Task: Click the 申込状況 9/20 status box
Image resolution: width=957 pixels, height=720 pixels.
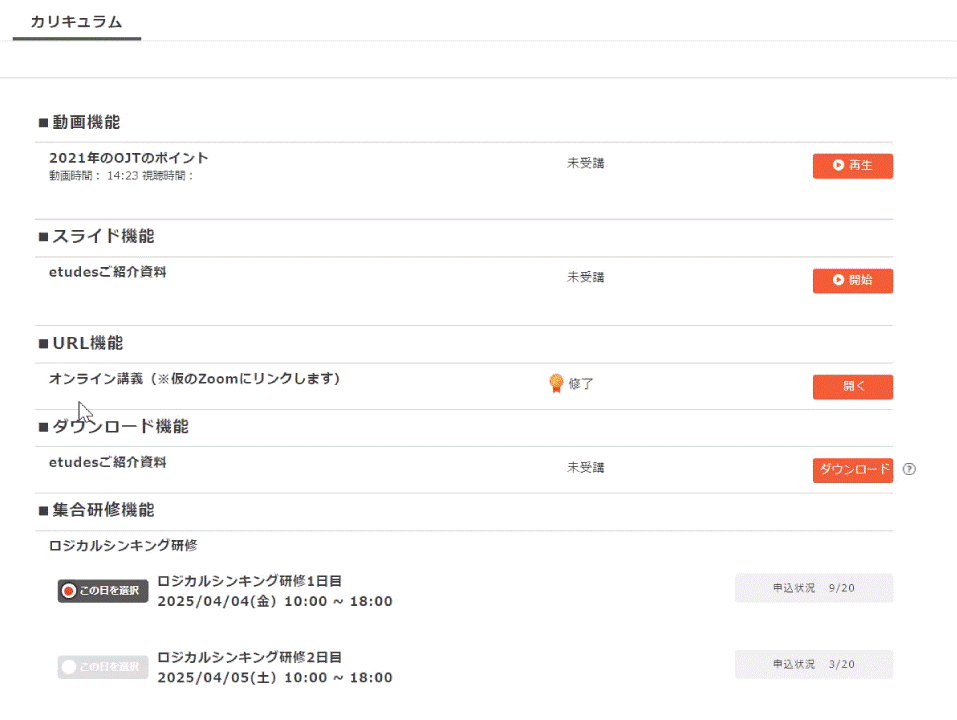Action: pyautogui.click(x=813, y=588)
